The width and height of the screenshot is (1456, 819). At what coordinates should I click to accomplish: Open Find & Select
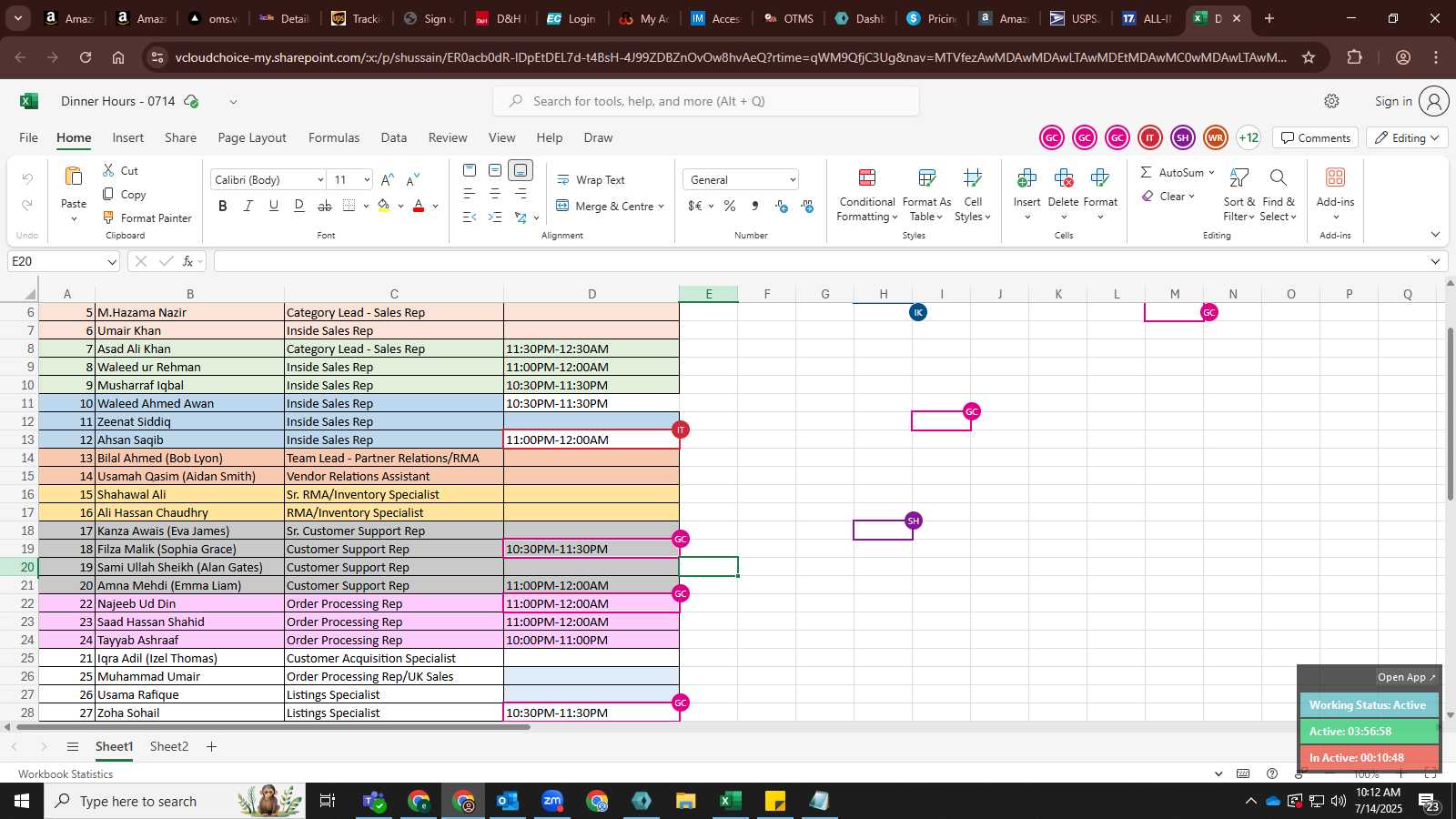tap(1279, 195)
